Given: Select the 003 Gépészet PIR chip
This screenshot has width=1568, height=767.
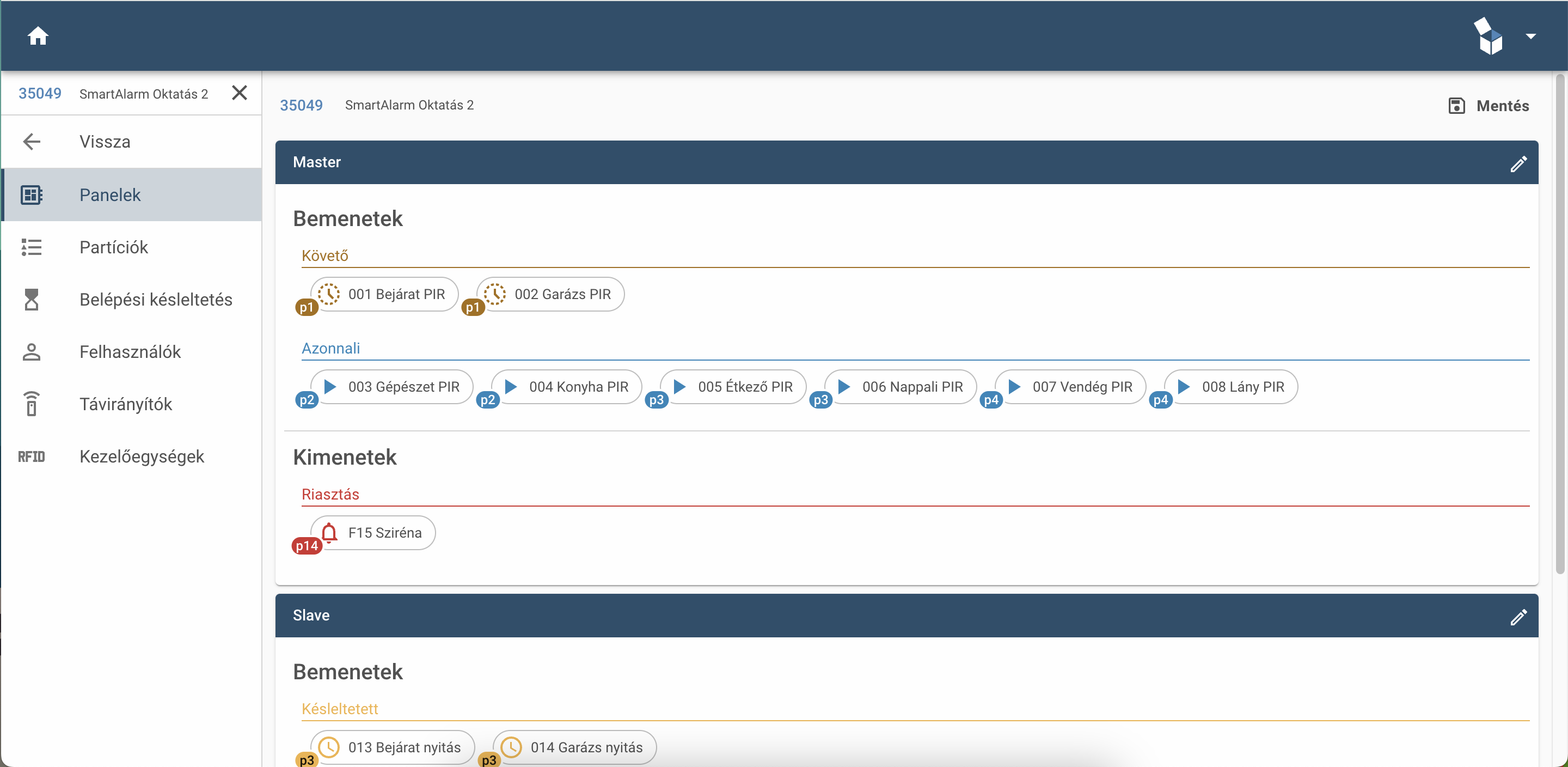Looking at the screenshot, I should click(x=392, y=387).
